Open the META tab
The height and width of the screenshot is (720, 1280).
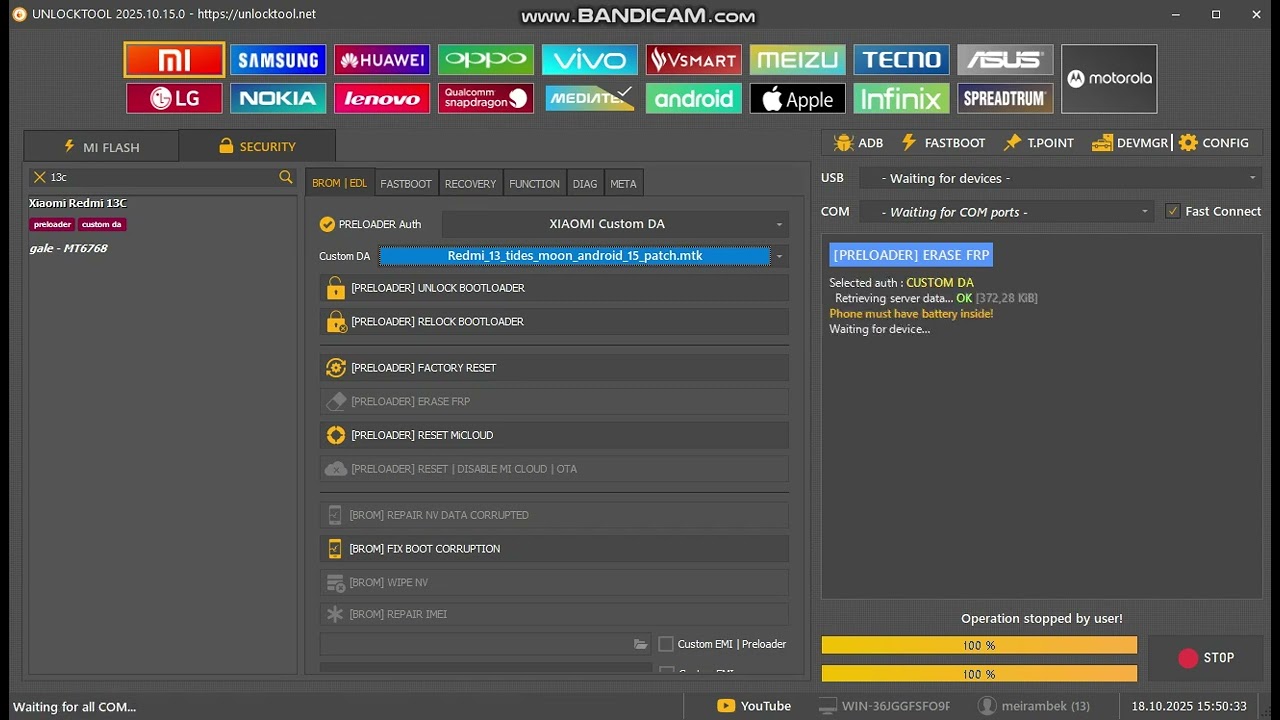pos(623,183)
